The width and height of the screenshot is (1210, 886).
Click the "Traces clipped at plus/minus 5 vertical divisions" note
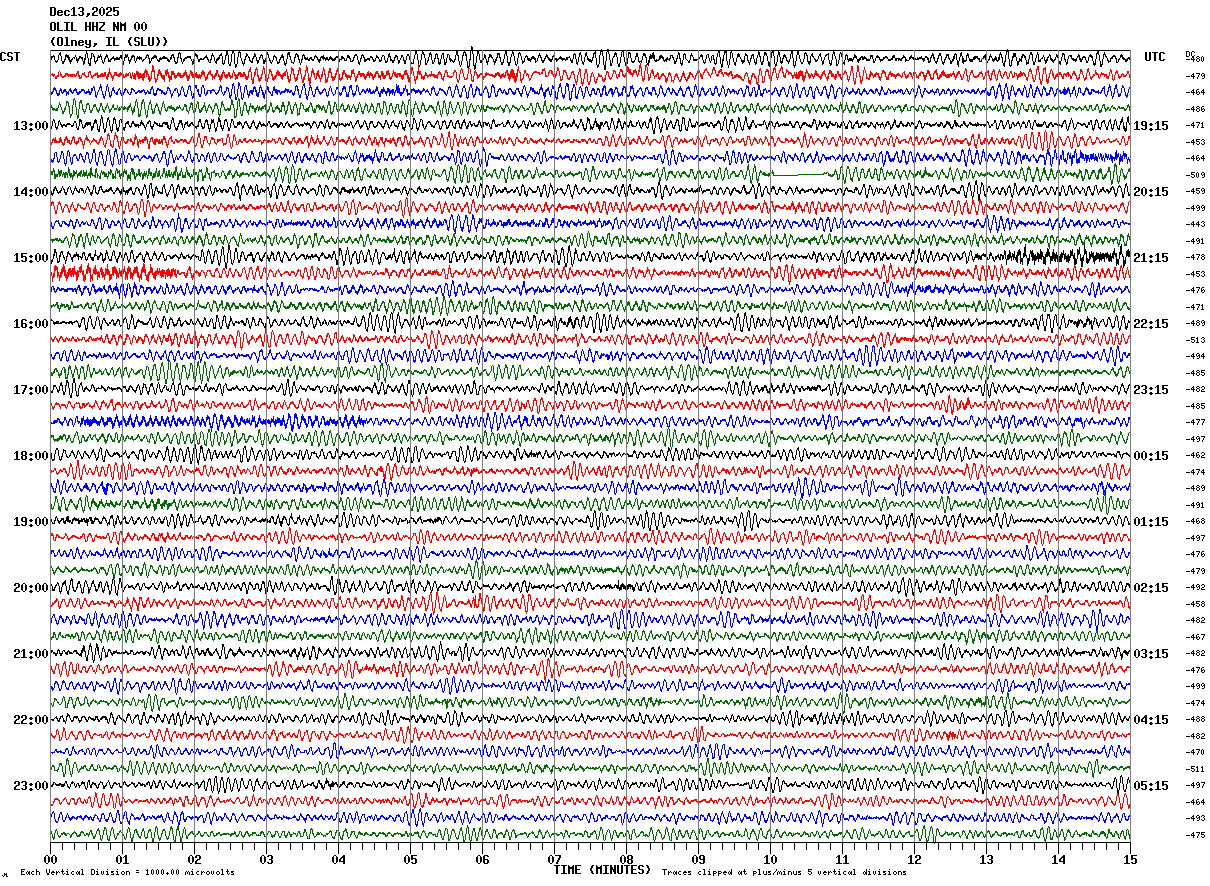(x=784, y=872)
